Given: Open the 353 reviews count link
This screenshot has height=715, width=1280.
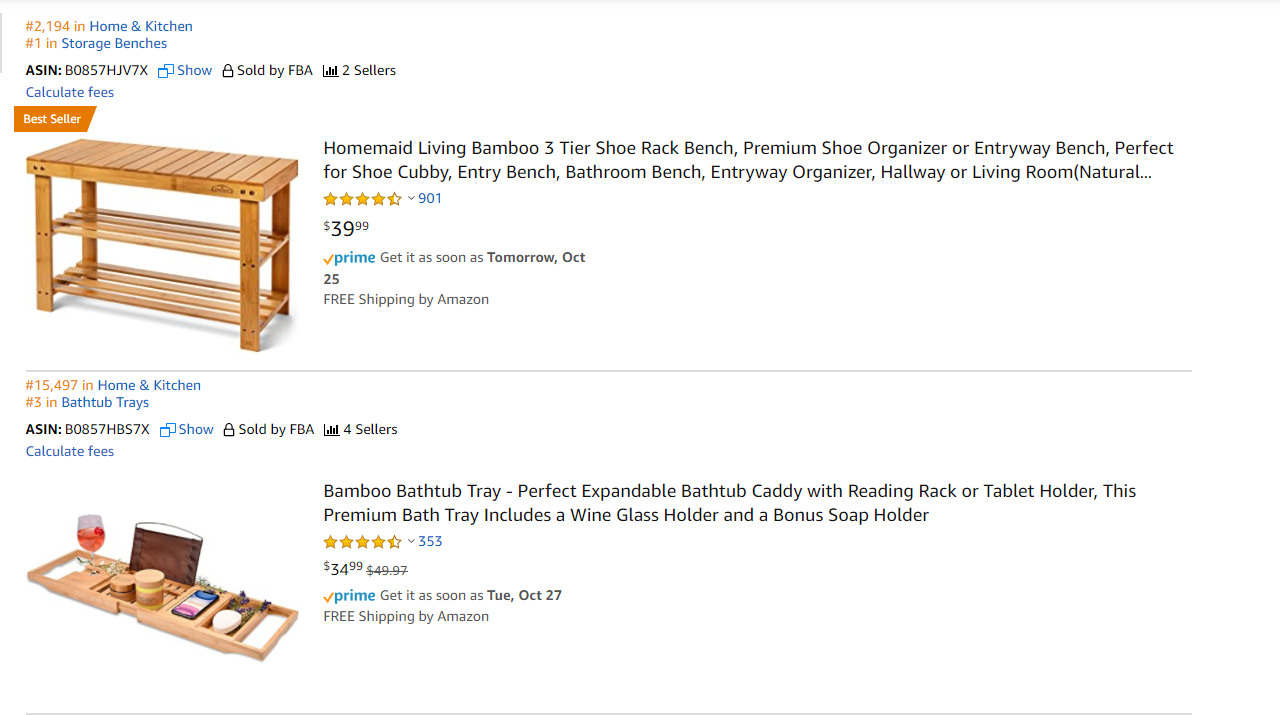Looking at the screenshot, I should (430, 542).
